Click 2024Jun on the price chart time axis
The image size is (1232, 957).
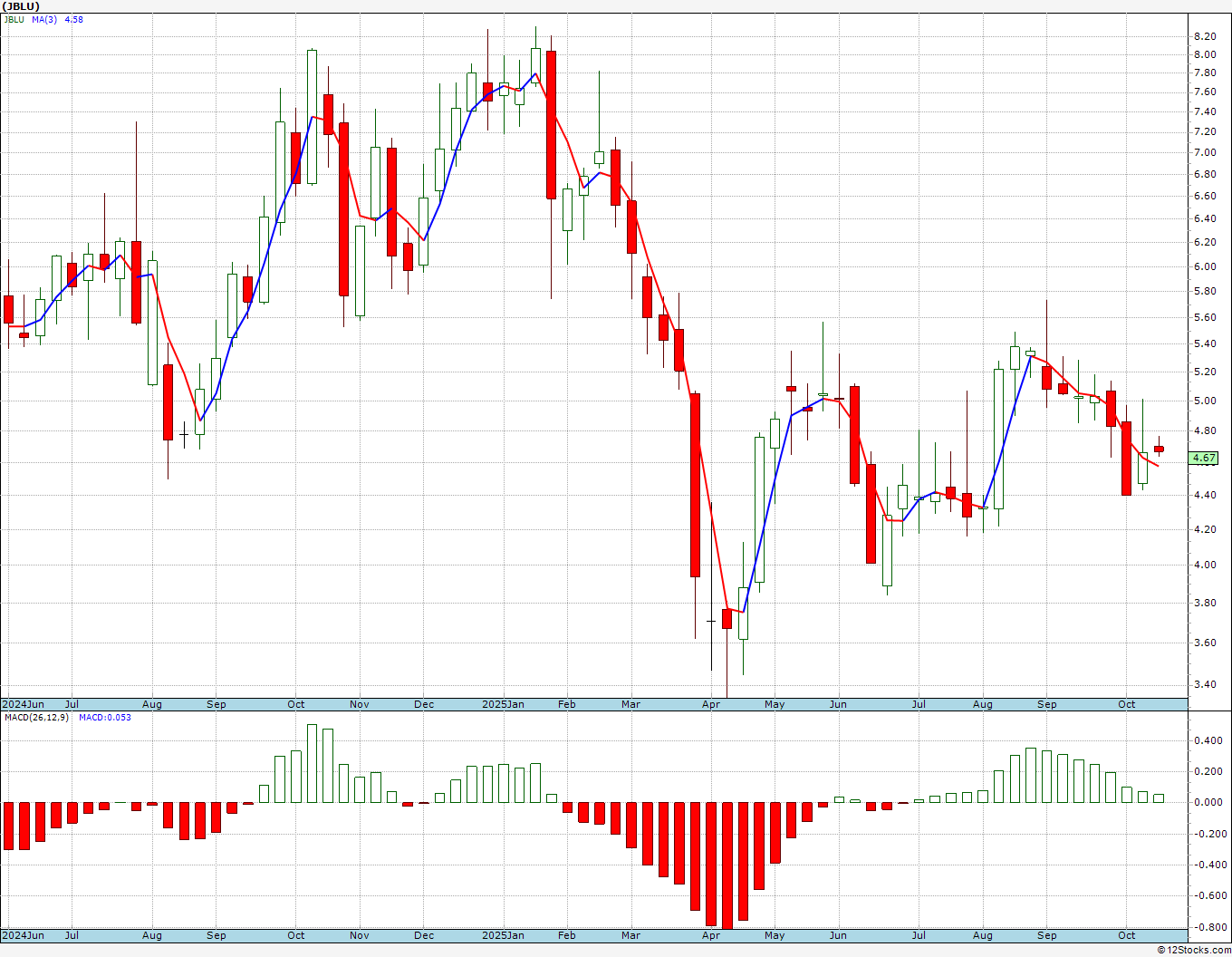tap(23, 704)
